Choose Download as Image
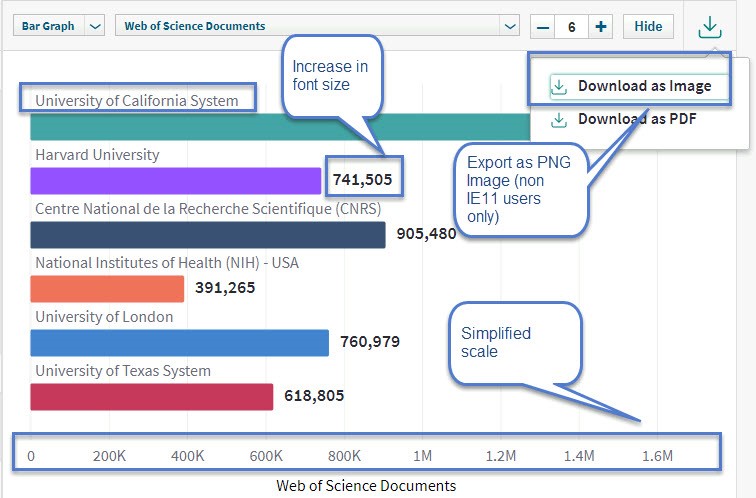Screen dimensions: 756x498 pyautogui.click(x=639, y=86)
